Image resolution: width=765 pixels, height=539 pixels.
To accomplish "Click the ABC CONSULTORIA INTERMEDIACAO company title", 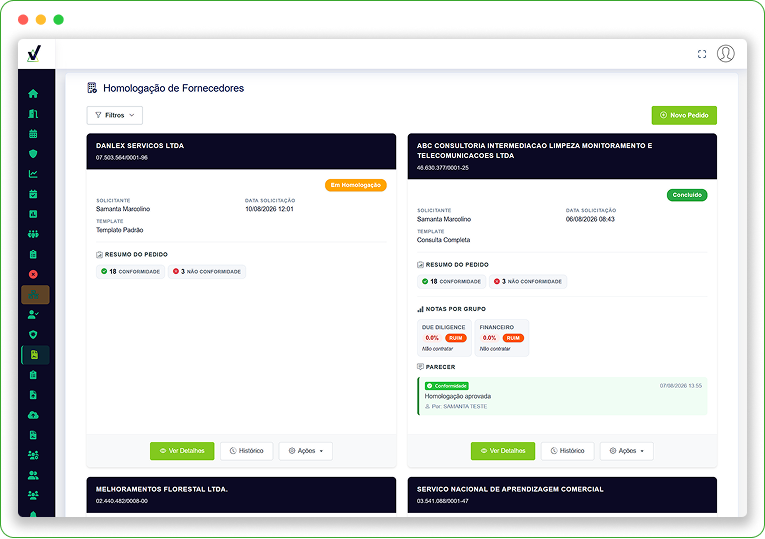I will coord(534,150).
